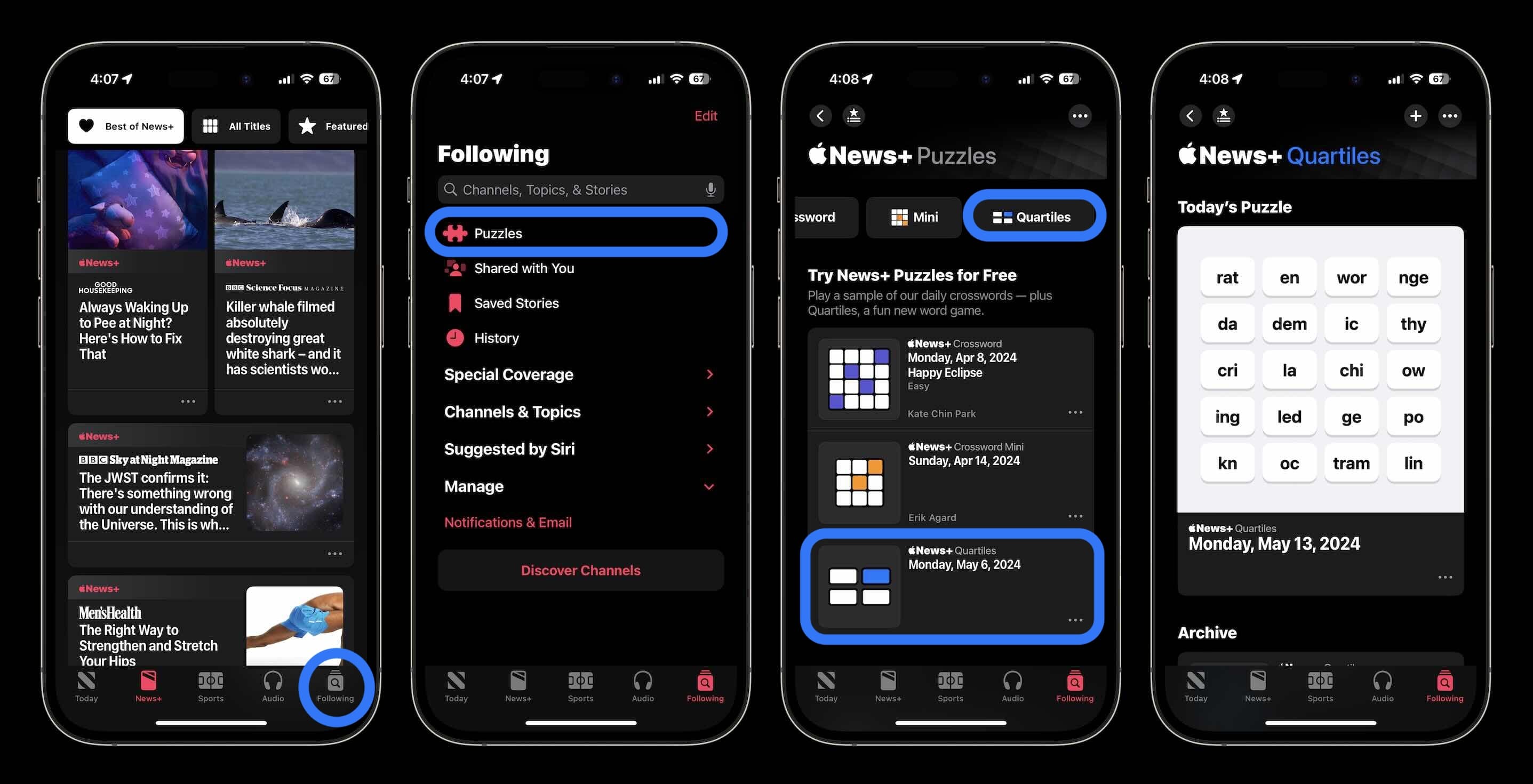The width and height of the screenshot is (1533, 784).
Task: Open Notifications & Email settings link
Action: (508, 522)
